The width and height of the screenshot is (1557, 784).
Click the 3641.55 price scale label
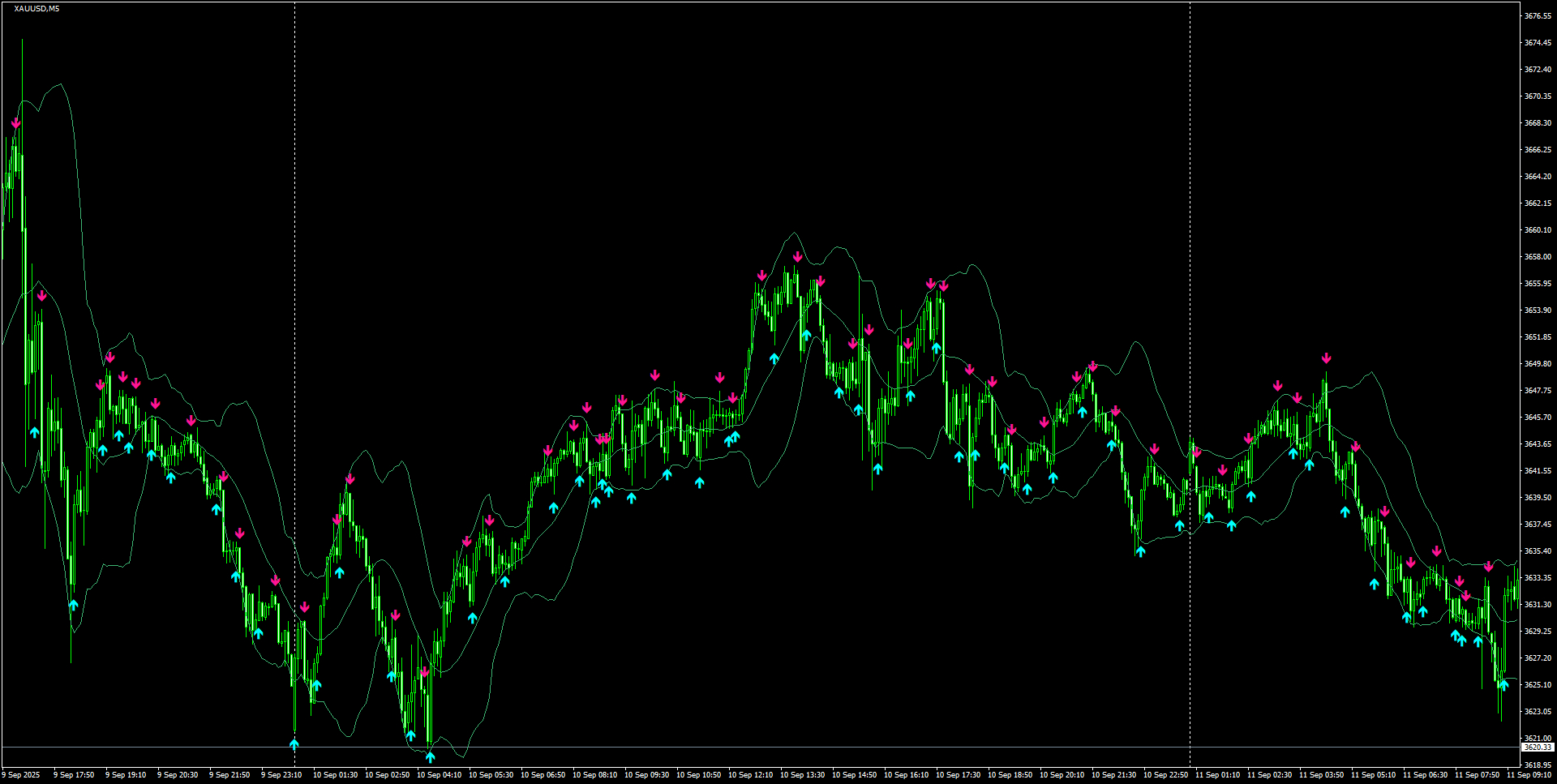1538,471
